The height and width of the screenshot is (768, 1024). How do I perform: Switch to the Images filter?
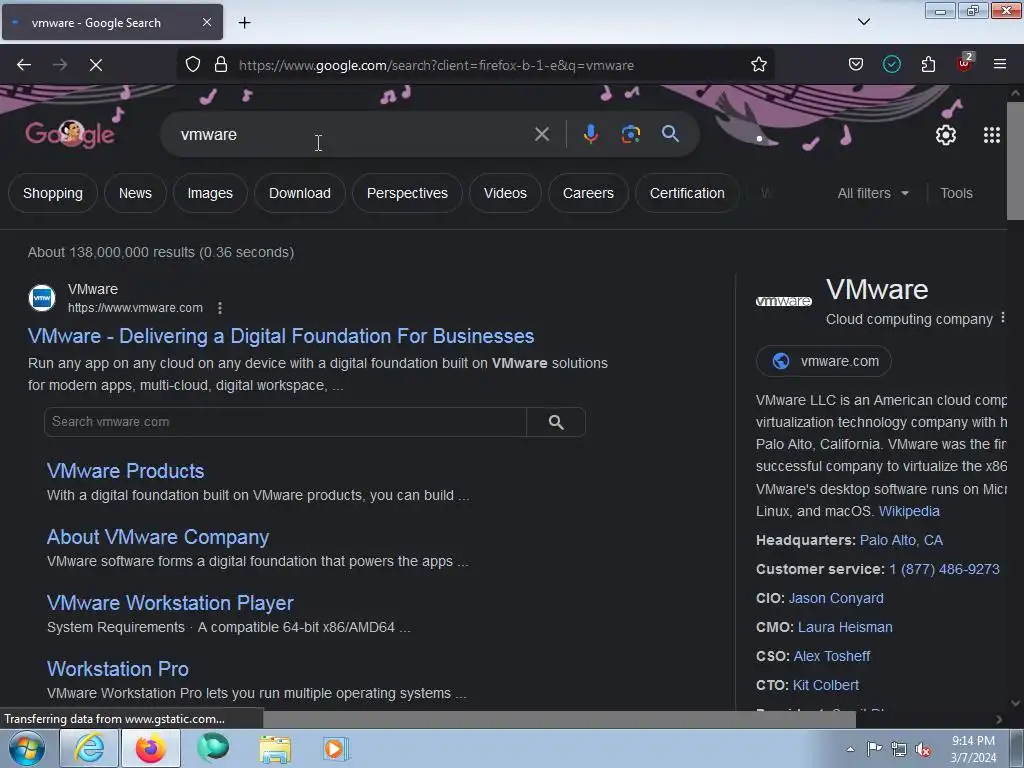coord(210,193)
